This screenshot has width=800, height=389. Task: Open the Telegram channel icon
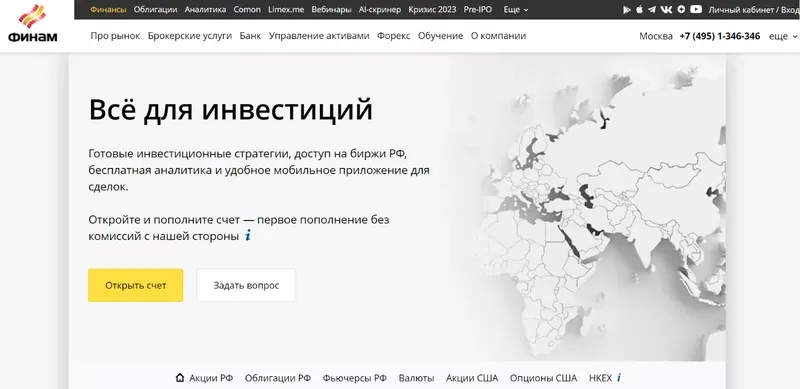652,9
